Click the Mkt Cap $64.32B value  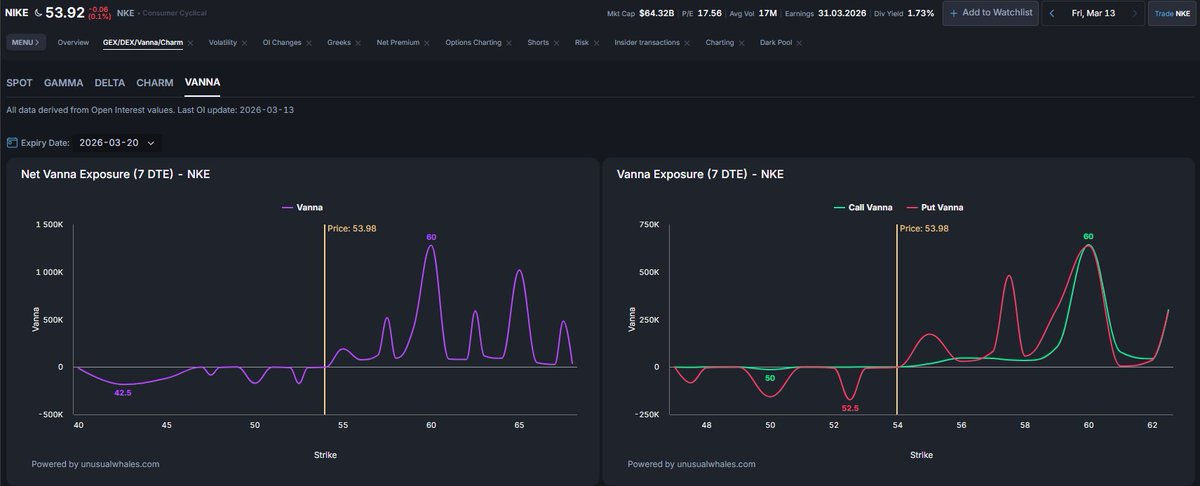coord(657,13)
